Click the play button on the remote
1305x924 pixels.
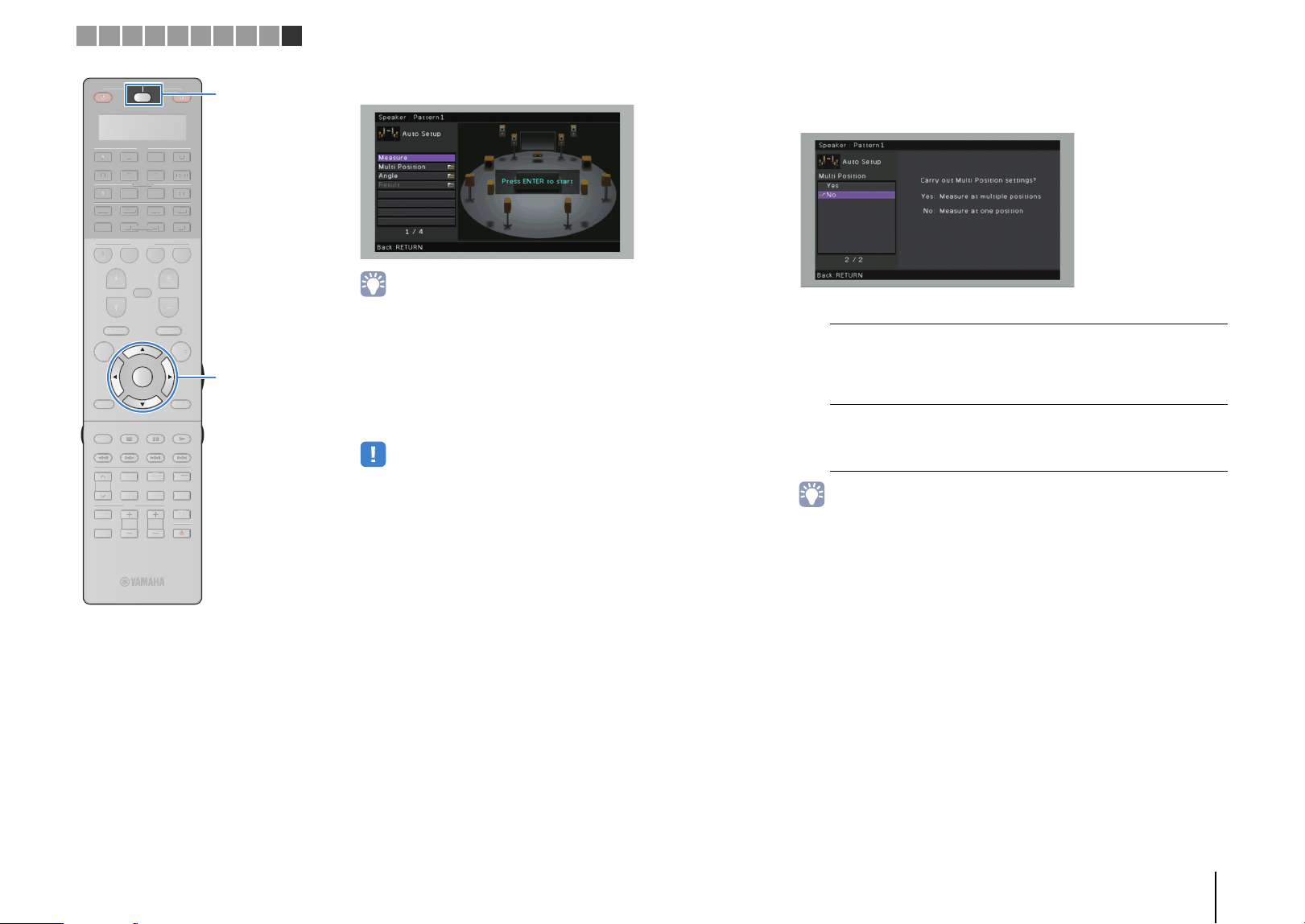click(182, 439)
